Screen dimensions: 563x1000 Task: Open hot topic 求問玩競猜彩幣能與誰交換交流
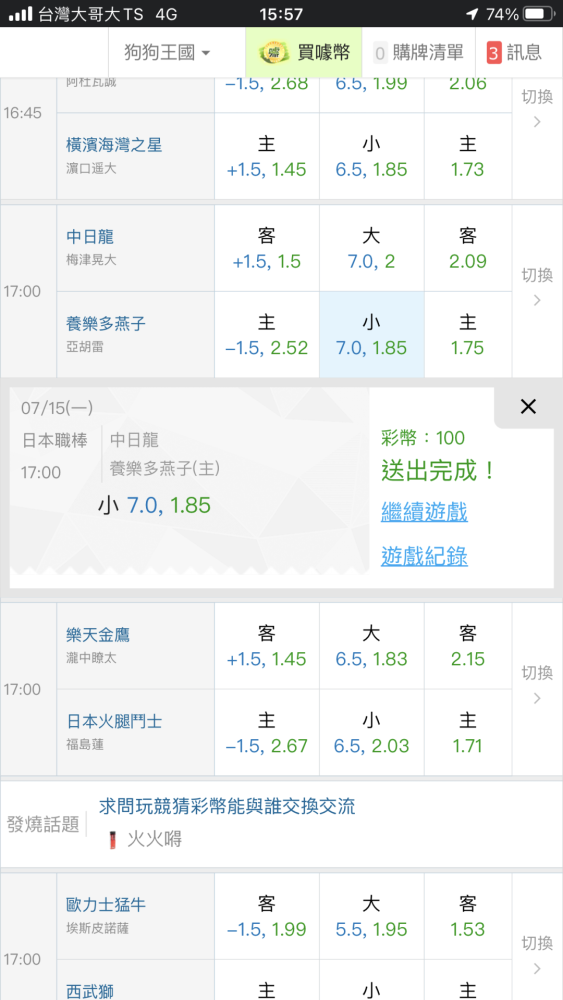(227, 806)
